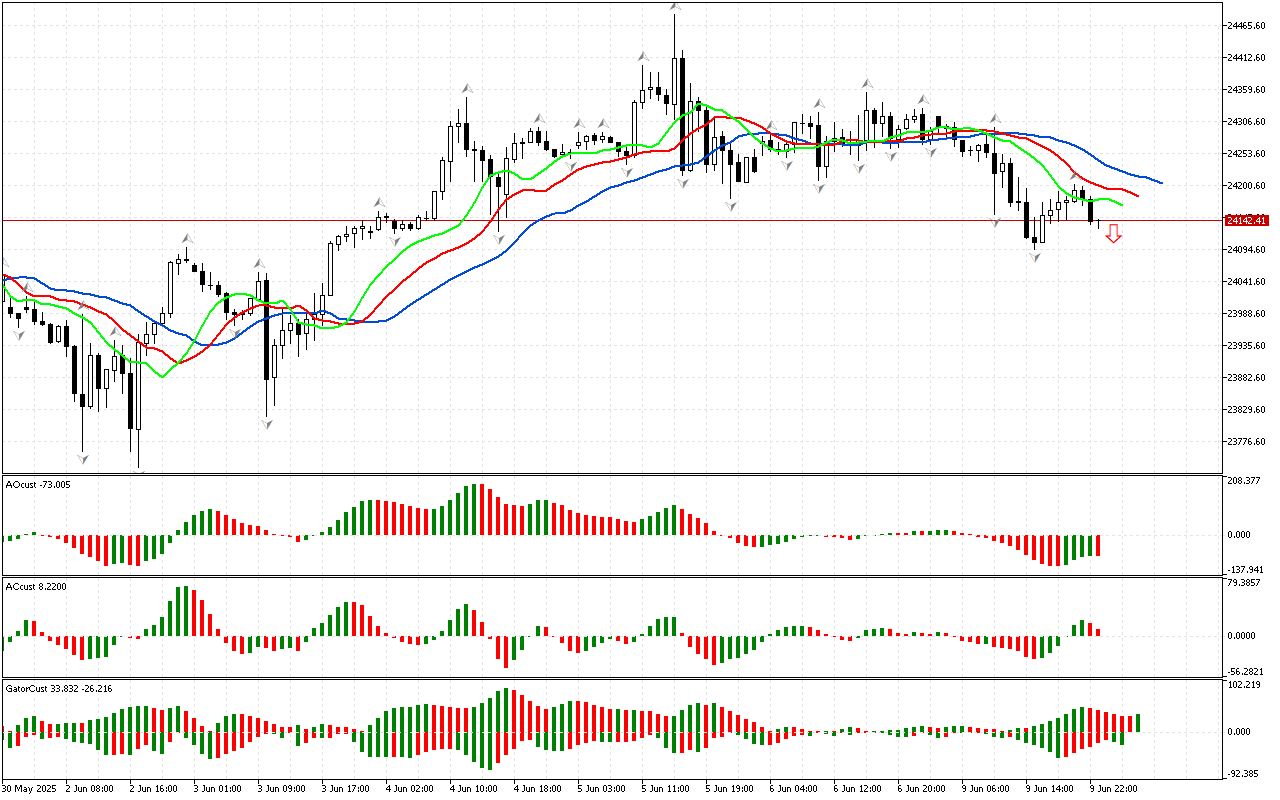Image resolution: width=1280 pixels, height=800 pixels.
Task: Click the 5 Jun 11:00 time axis label
Action: [x=665, y=789]
